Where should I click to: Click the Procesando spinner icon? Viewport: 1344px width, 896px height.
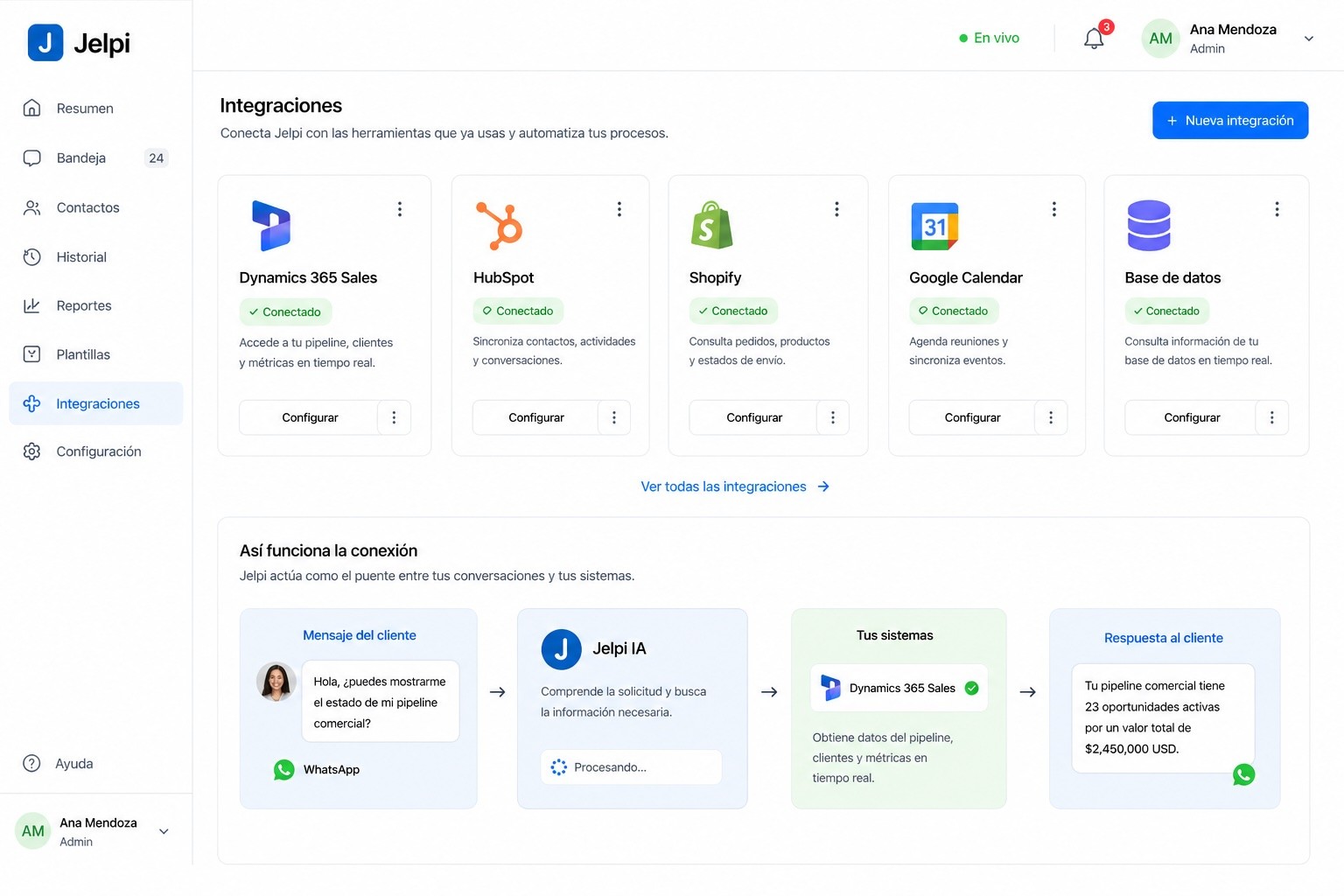[x=559, y=767]
